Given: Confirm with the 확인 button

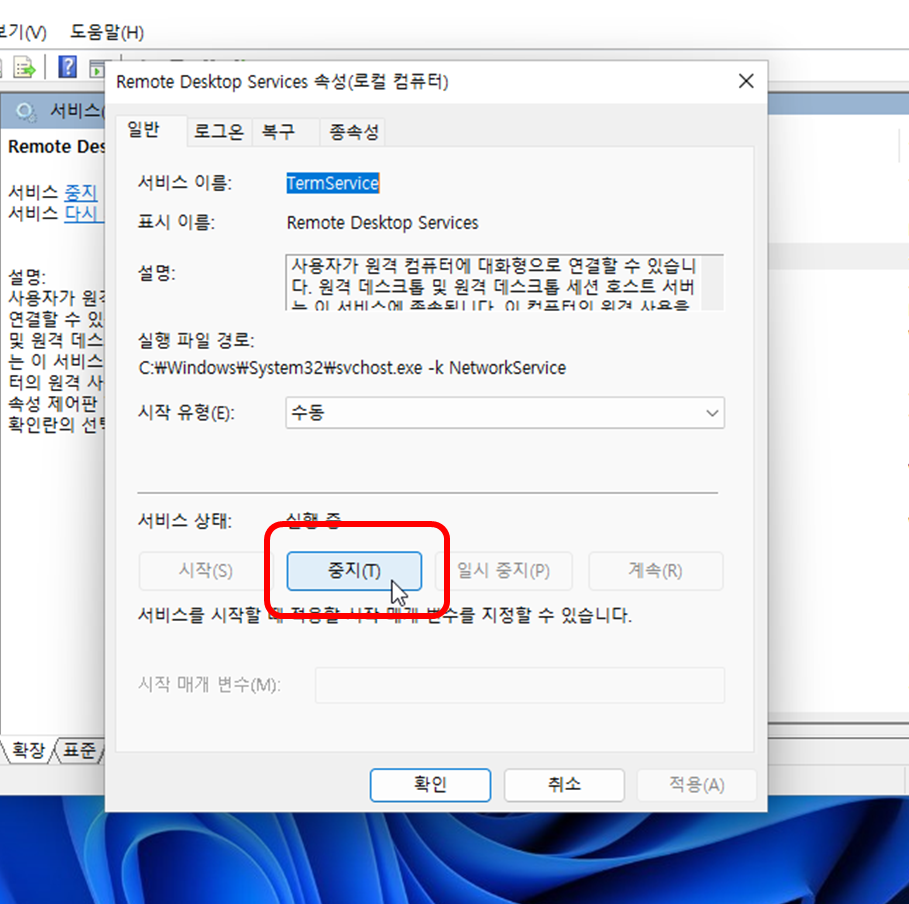Looking at the screenshot, I should coord(430,785).
